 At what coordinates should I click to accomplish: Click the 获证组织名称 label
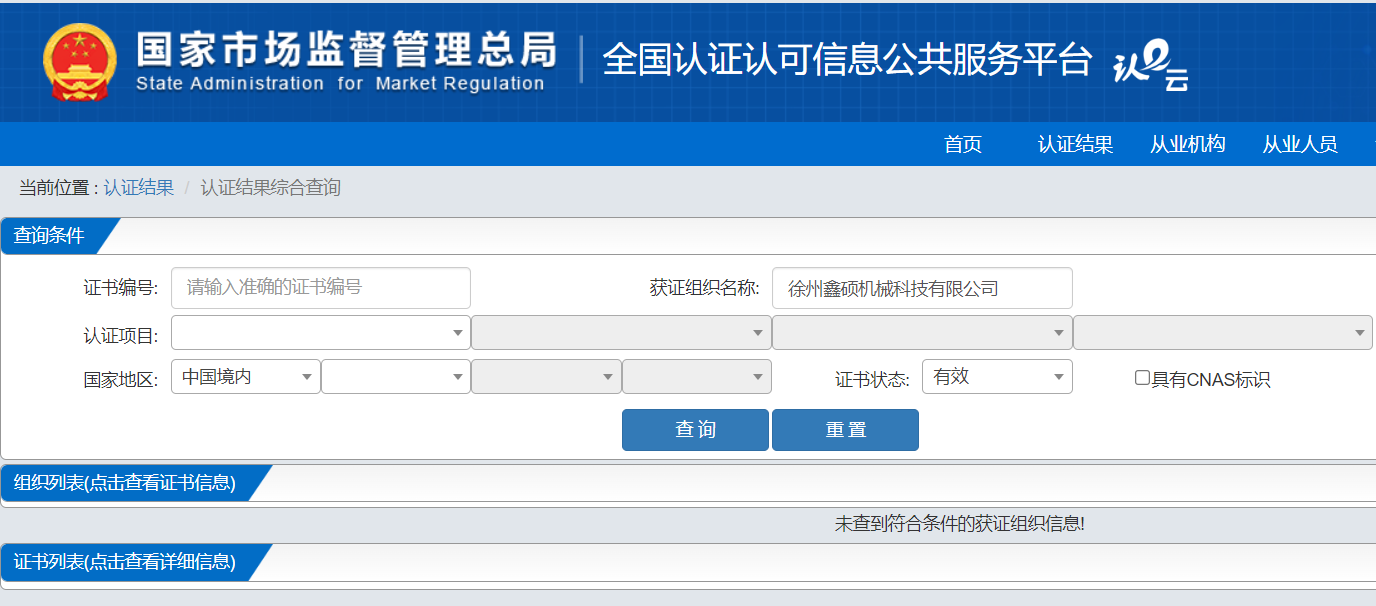(x=705, y=288)
